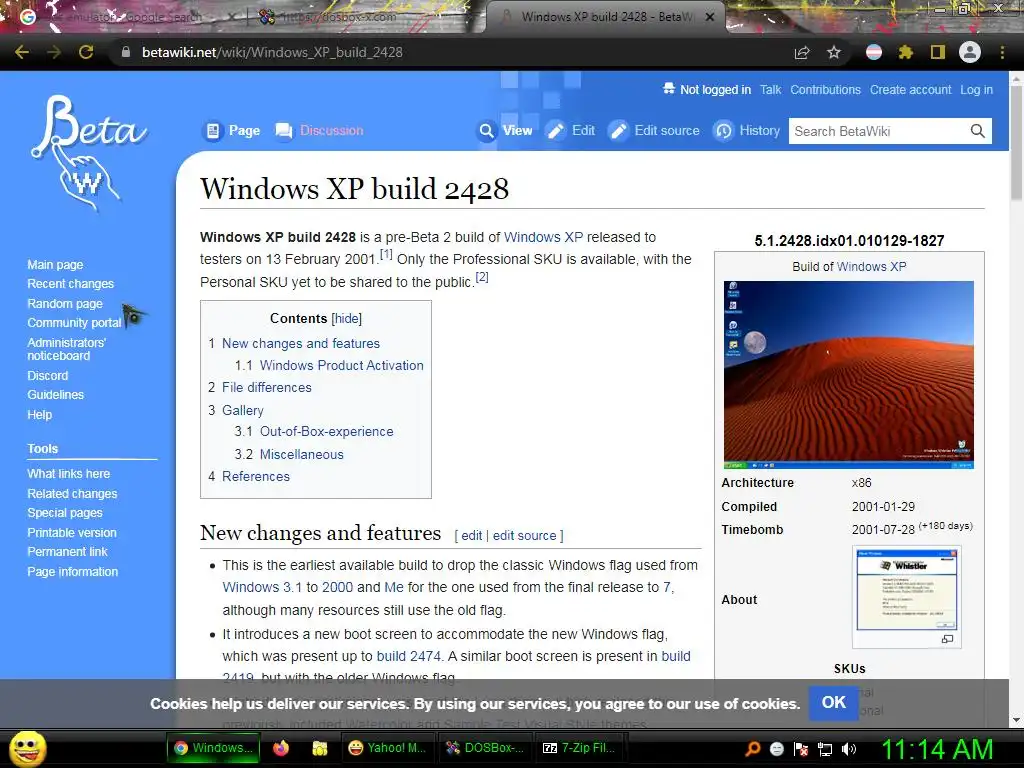The height and width of the screenshot is (768, 1024).
Task: Open the Talk link
Action: pyautogui.click(x=770, y=90)
